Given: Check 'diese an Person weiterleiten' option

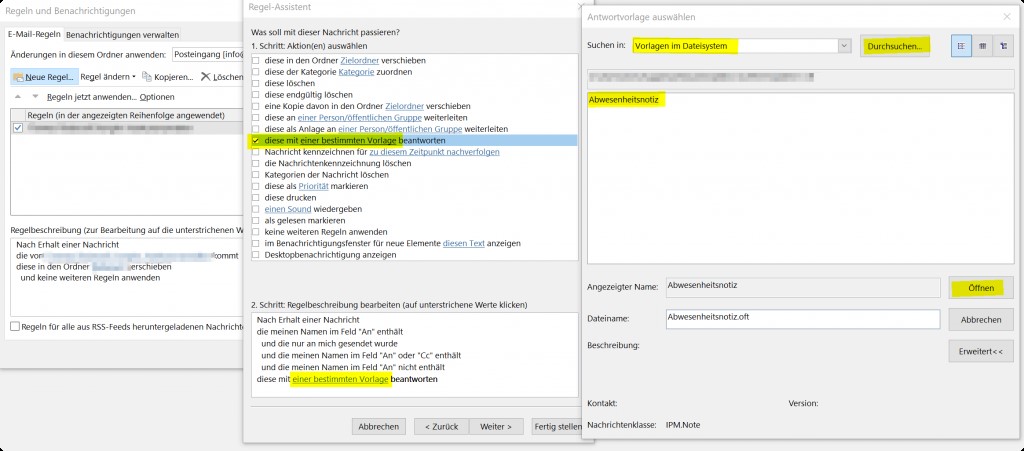Looking at the screenshot, I should click(257, 117).
